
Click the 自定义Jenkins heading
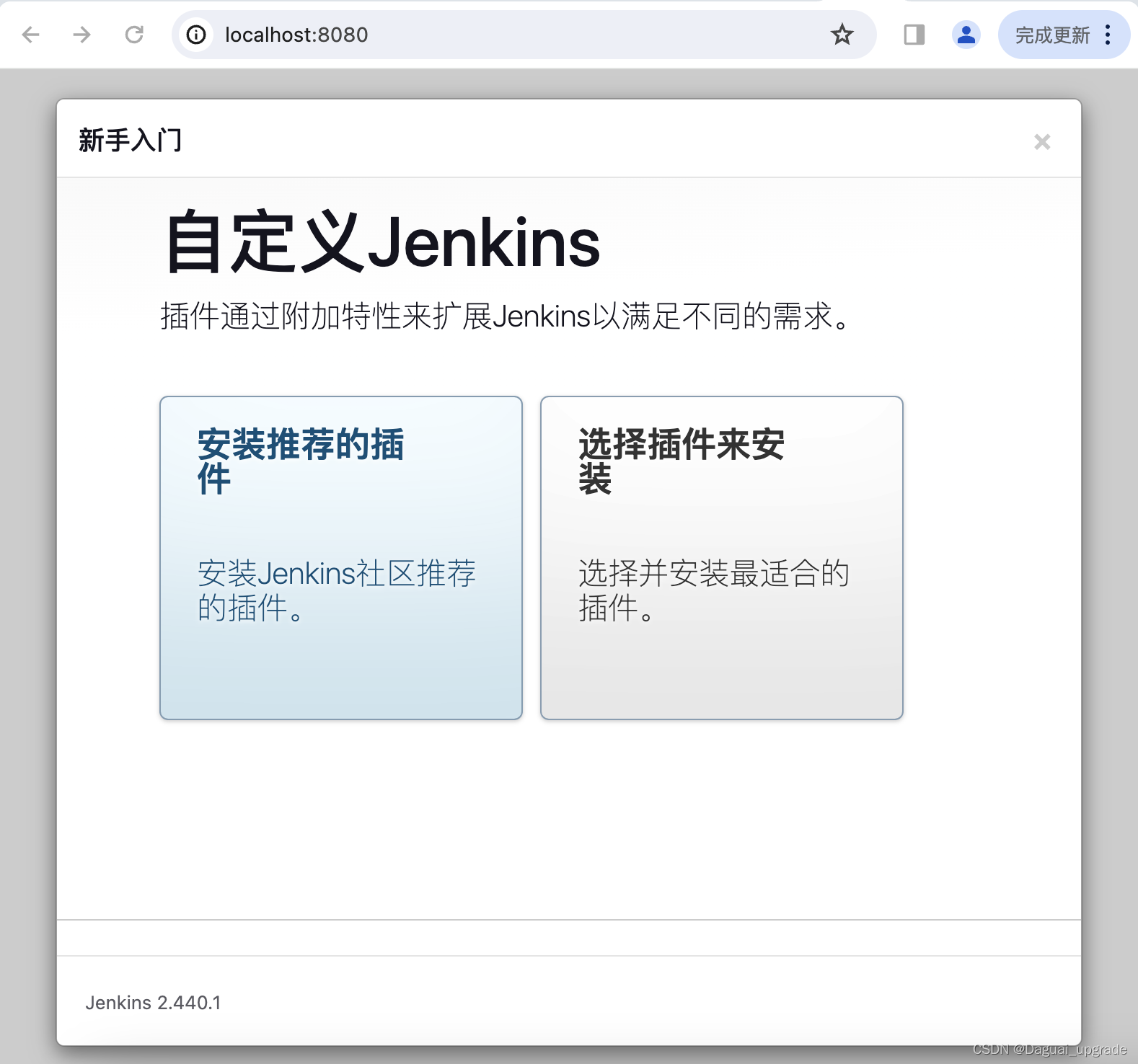click(x=383, y=243)
